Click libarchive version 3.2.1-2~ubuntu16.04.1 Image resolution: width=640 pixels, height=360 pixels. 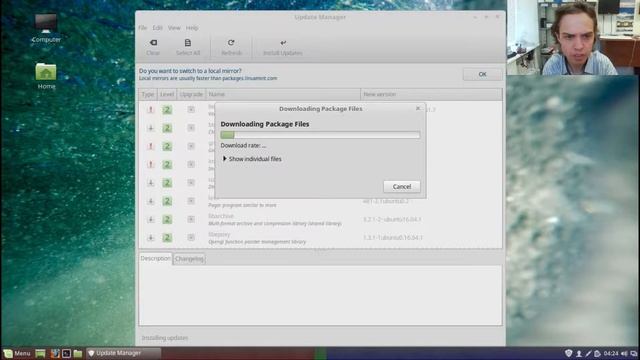point(392,219)
